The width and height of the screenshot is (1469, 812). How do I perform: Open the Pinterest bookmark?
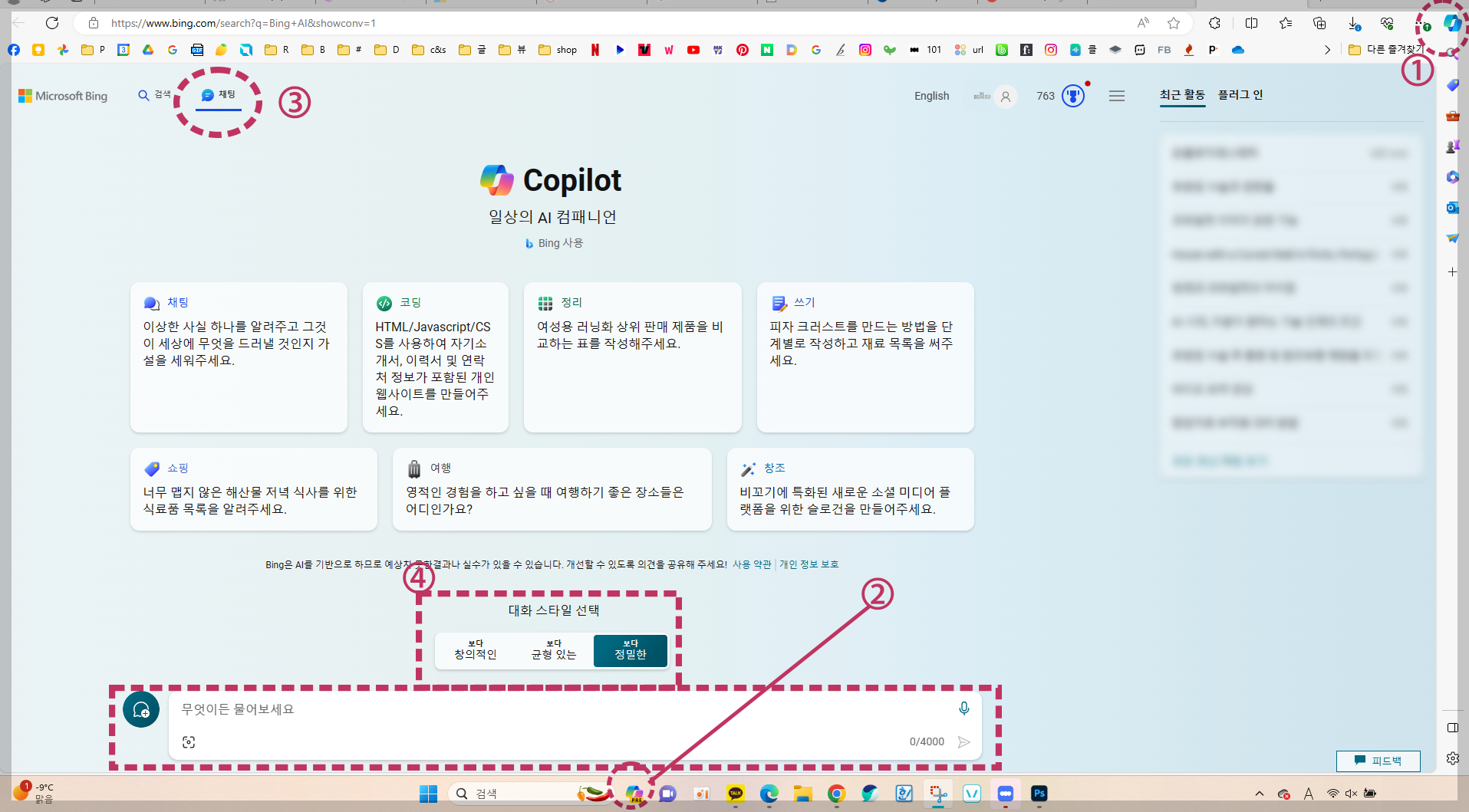click(743, 50)
